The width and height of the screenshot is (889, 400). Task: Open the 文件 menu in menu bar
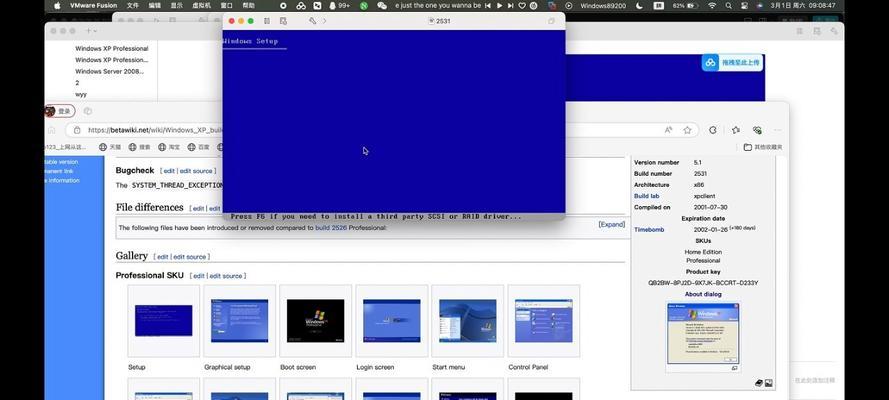133,5
